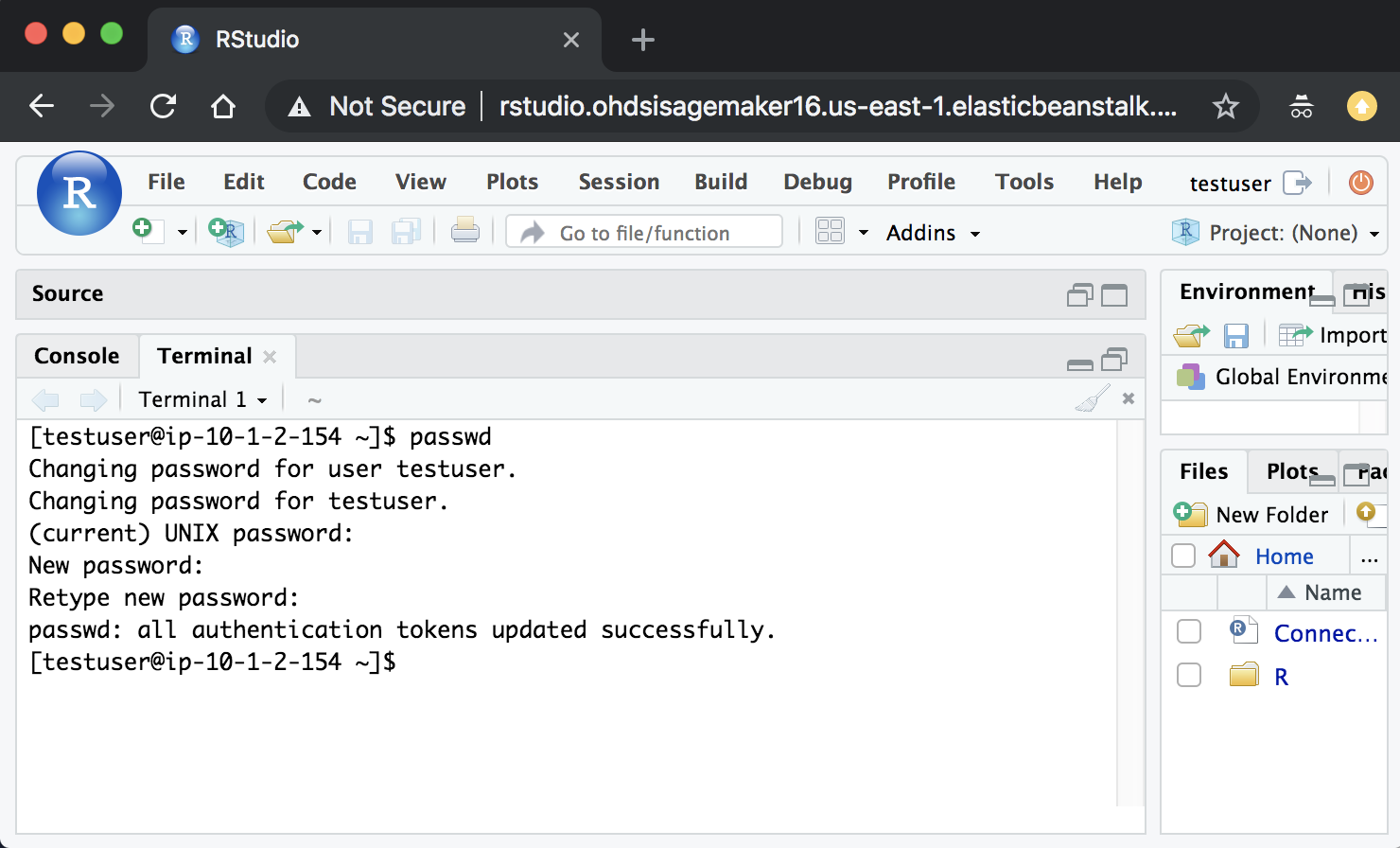1400x848 pixels.
Task: Open the Build menu
Action: point(721,182)
